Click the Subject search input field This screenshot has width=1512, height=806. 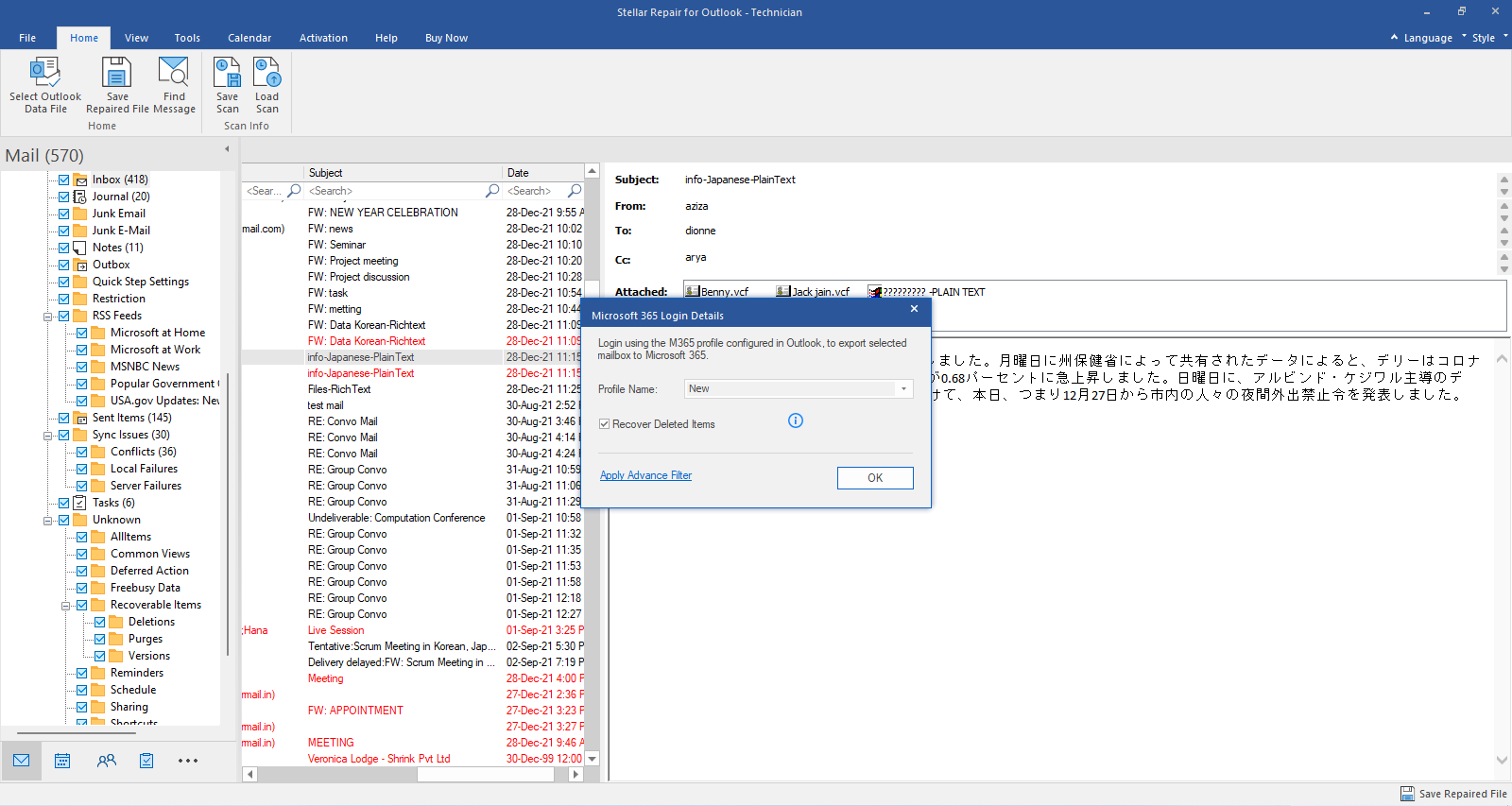pyautogui.click(x=395, y=191)
